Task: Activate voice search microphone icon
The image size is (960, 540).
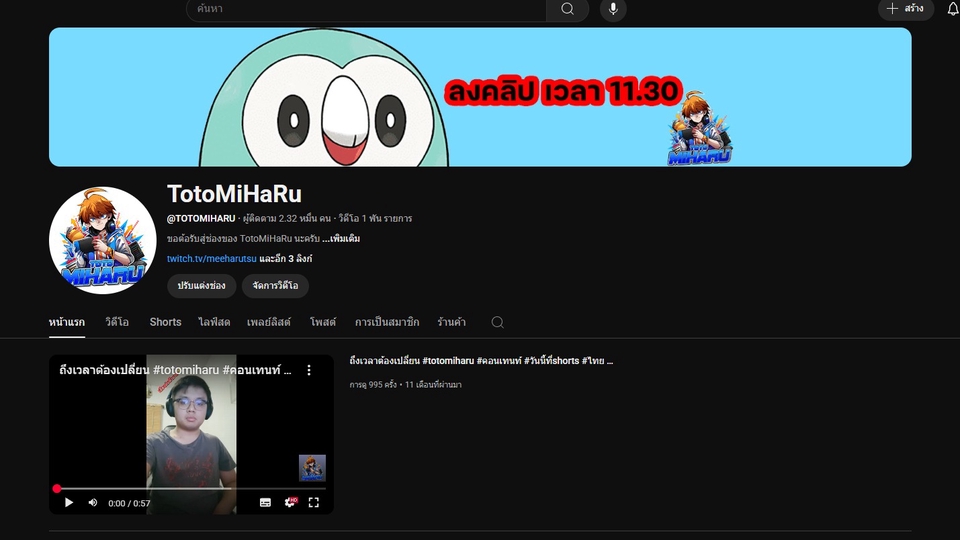Action: (613, 9)
